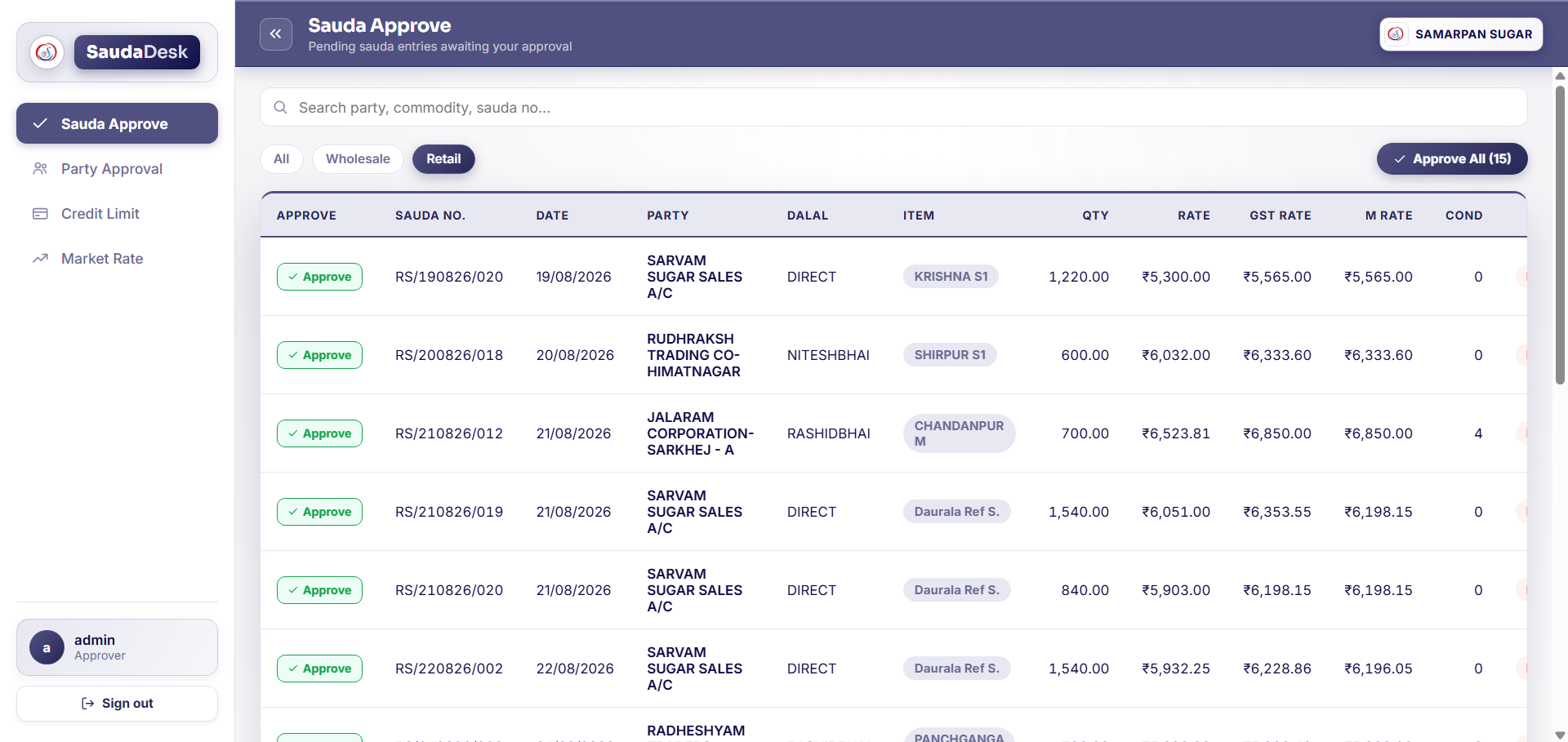This screenshot has height=742, width=1568.
Task: Click rate ₹6,523.81 cell
Action: pyautogui.click(x=1176, y=433)
